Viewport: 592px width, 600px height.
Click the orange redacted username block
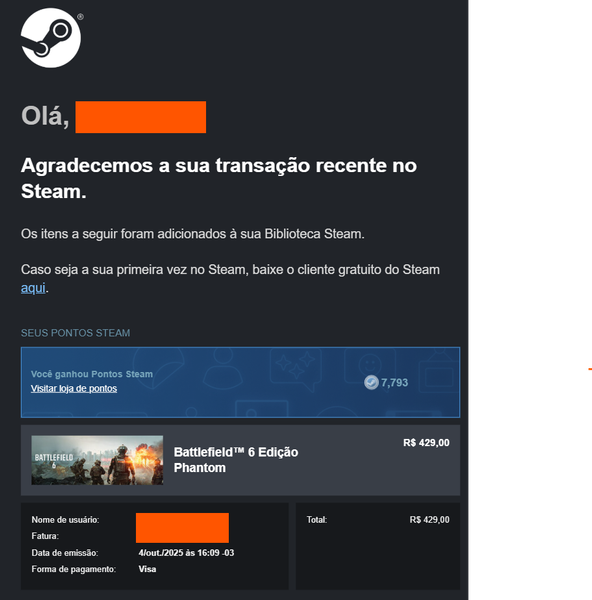tap(182, 528)
